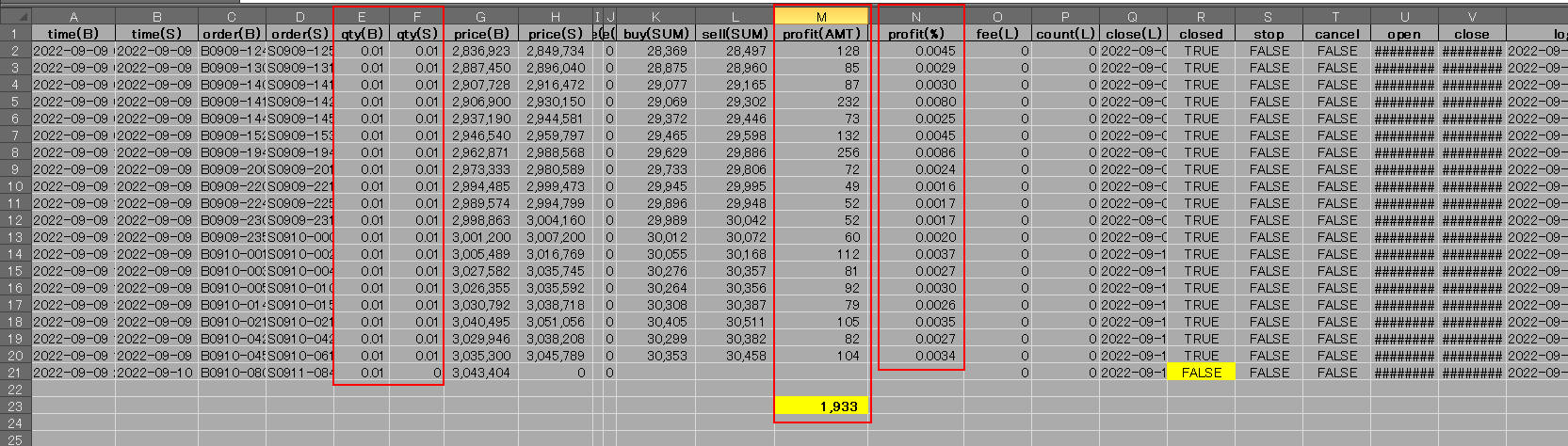Click the time(S) header cell
Screen dimensions: 1568x446
156,34
